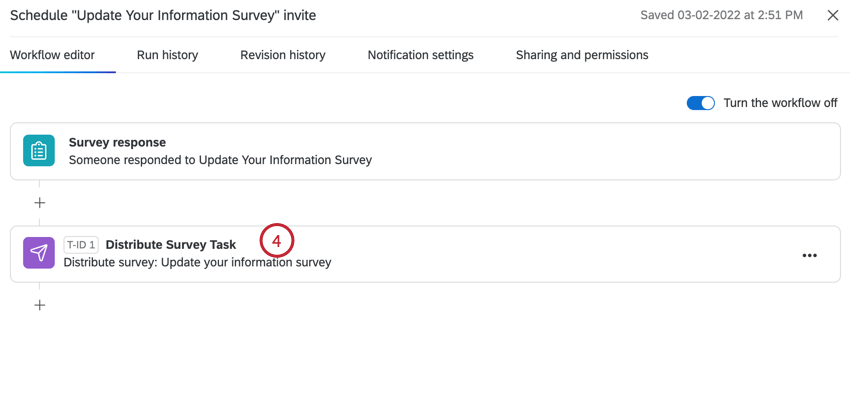
Task: Click the Survey response clipboard icon
Action: click(39, 151)
